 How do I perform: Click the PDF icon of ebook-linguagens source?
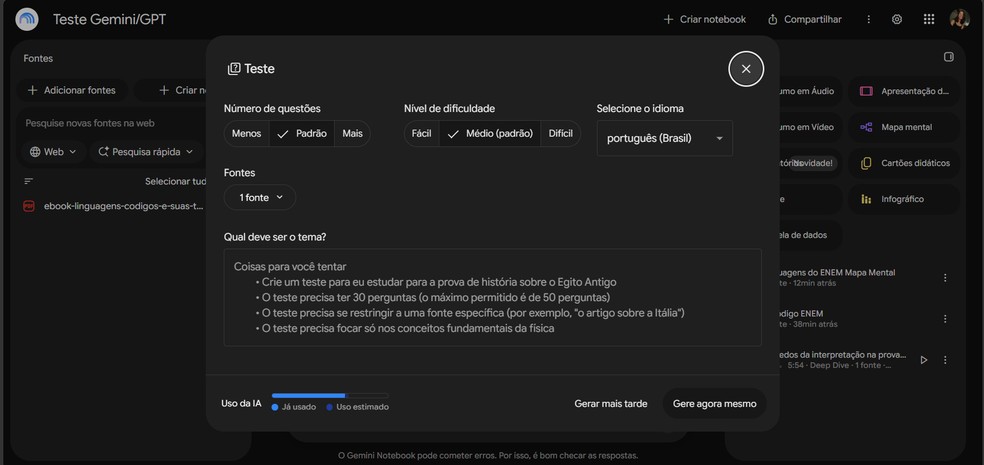pos(29,206)
